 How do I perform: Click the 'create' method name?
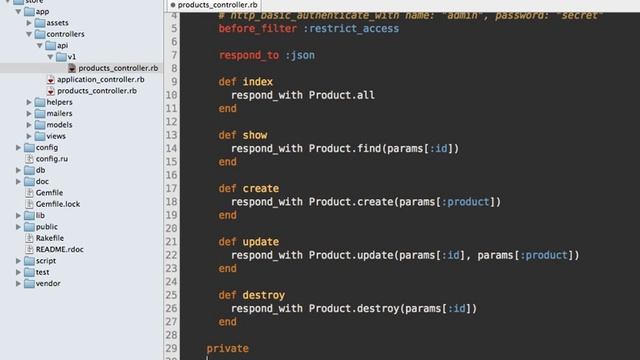click(261, 189)
